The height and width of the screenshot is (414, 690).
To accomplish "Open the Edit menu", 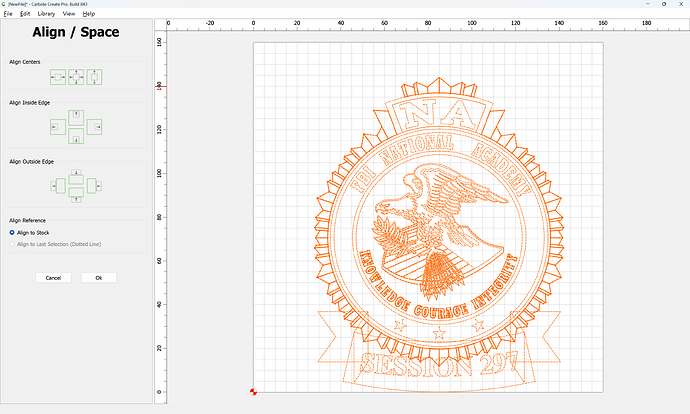I will point(25,14).
